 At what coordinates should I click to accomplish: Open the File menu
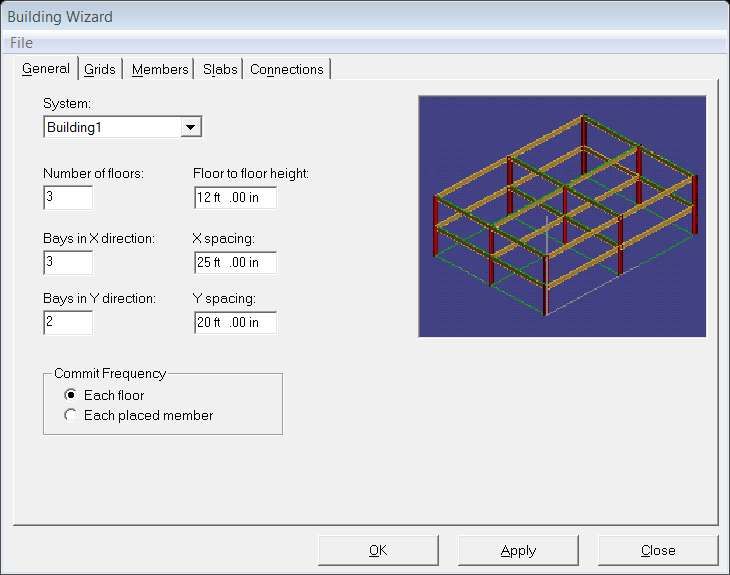21,43
